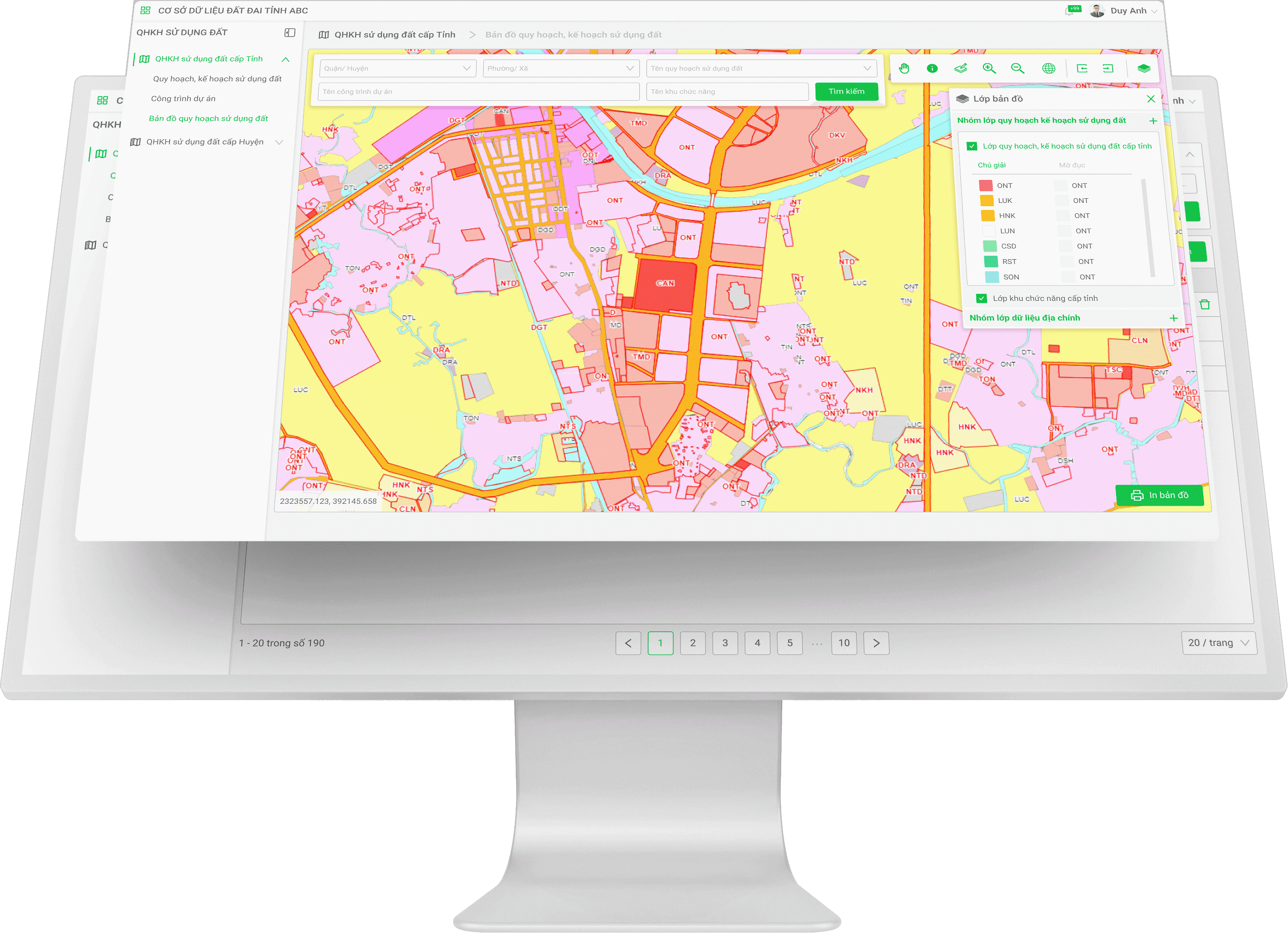Go to previous map view arrow
Screen dimensions: 1288x933
tap(1082, 69)
